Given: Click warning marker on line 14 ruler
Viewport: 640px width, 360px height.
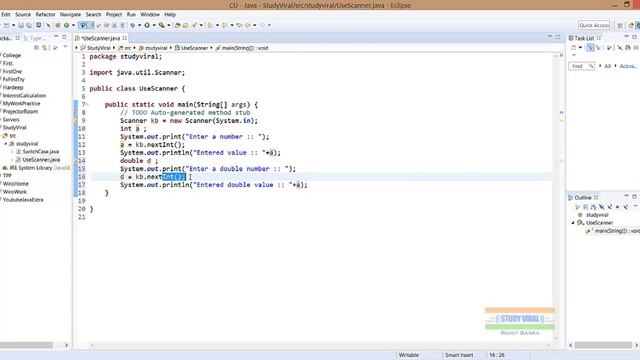Looking at the screenshot, I should pyautogui.click(x=76, y=161).
